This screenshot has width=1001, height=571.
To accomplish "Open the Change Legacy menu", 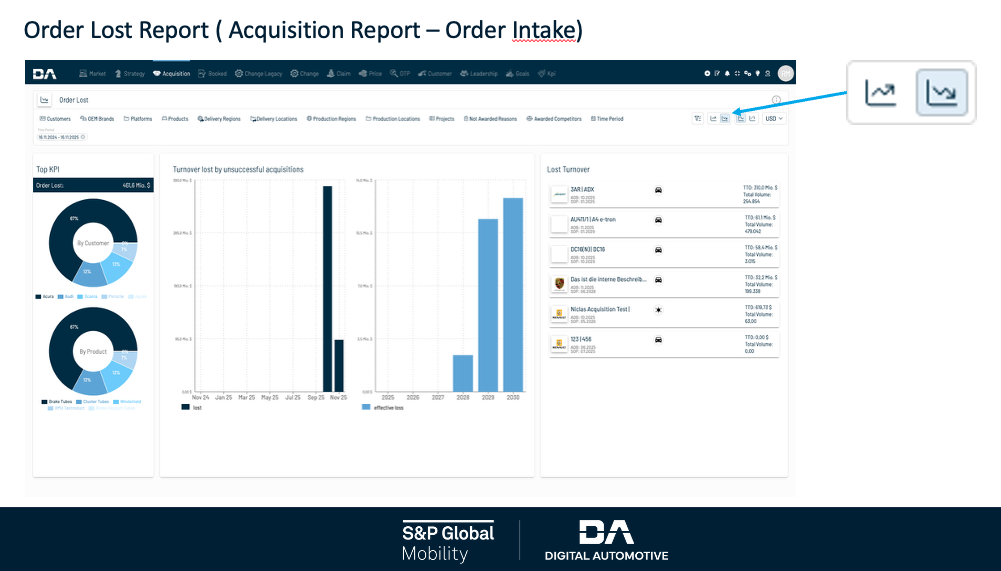I will pos(259,73).
